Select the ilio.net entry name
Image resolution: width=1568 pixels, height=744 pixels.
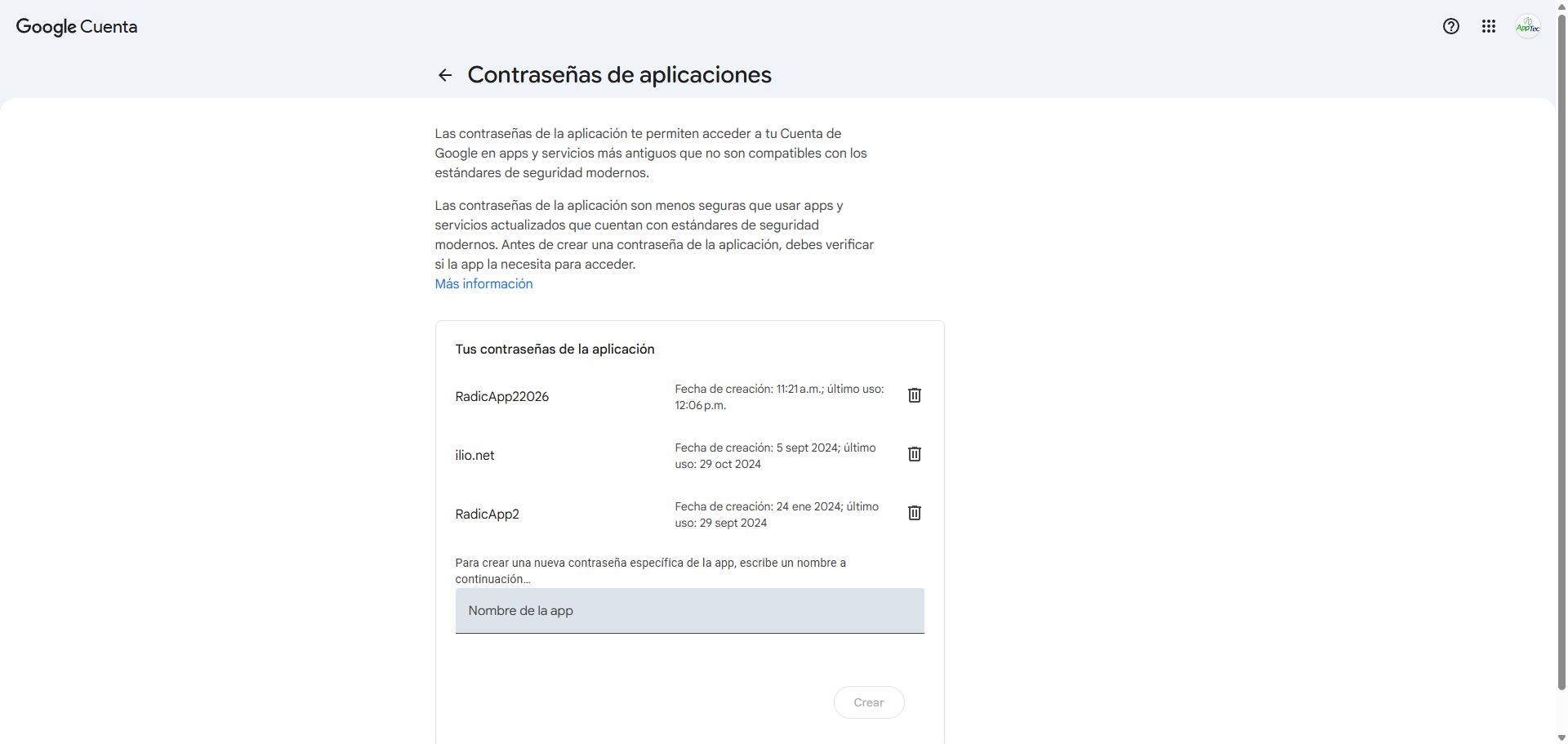click(x=474, y=456)
